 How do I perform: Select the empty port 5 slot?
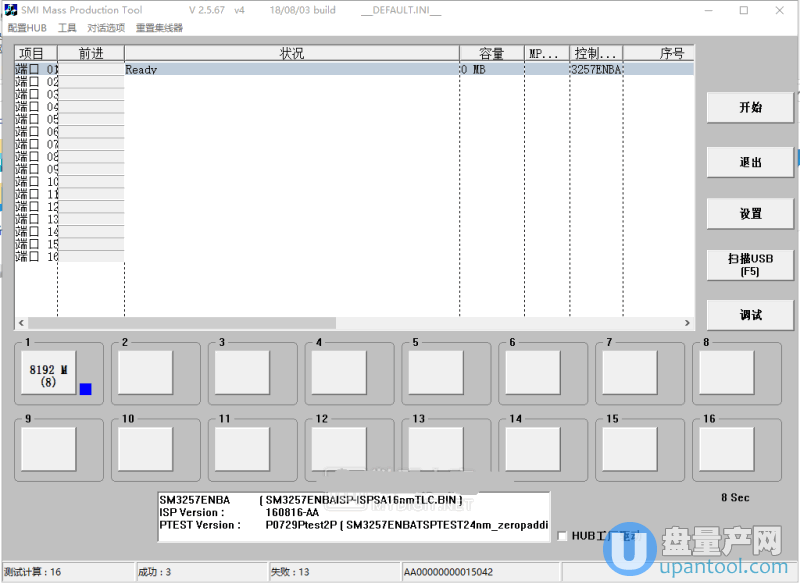pos(435,374)
